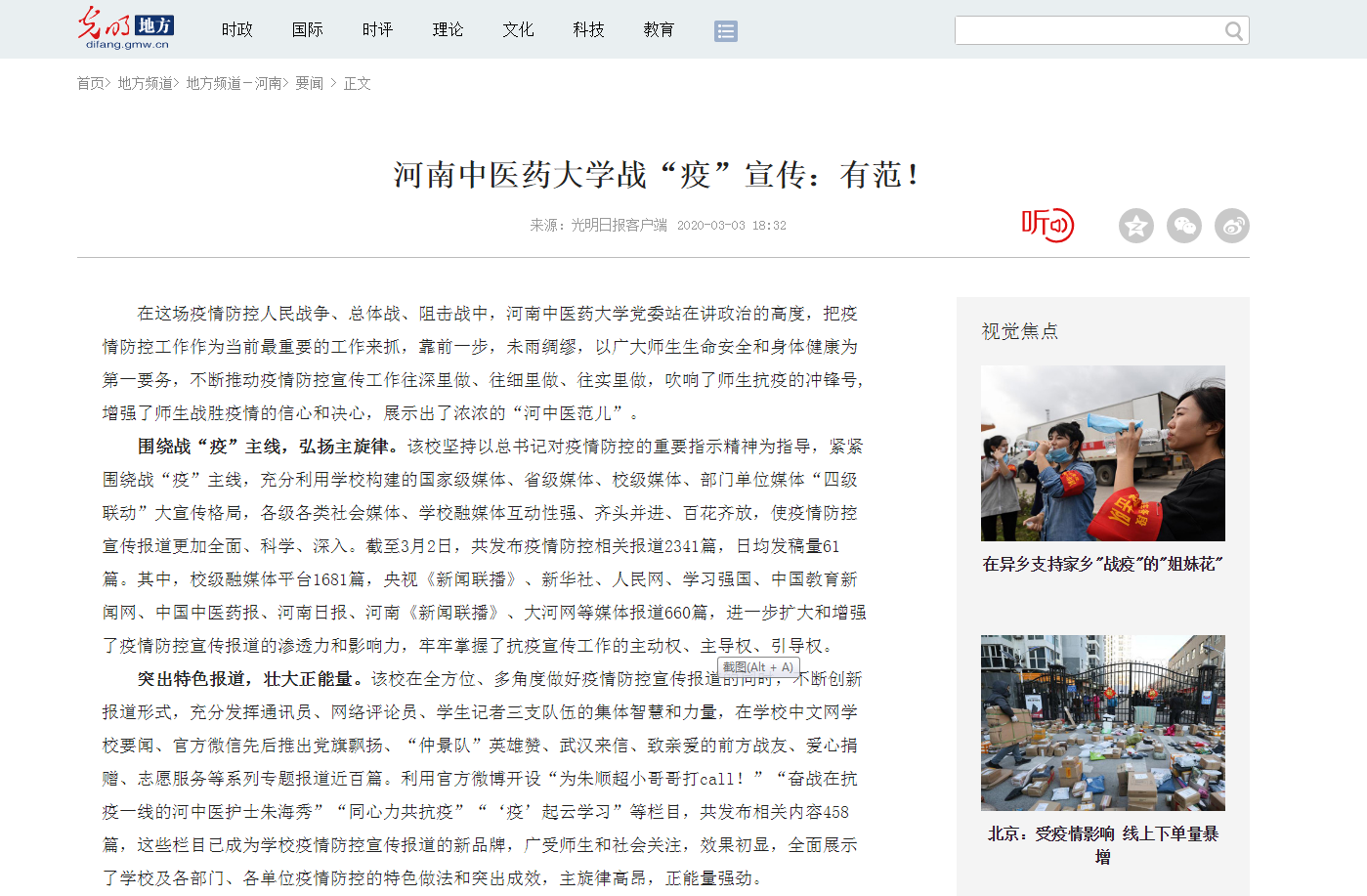The height and width of the screenshot is (896, 1367).
Task: Open the 科技 section
Action: click(x=589, y=30)
